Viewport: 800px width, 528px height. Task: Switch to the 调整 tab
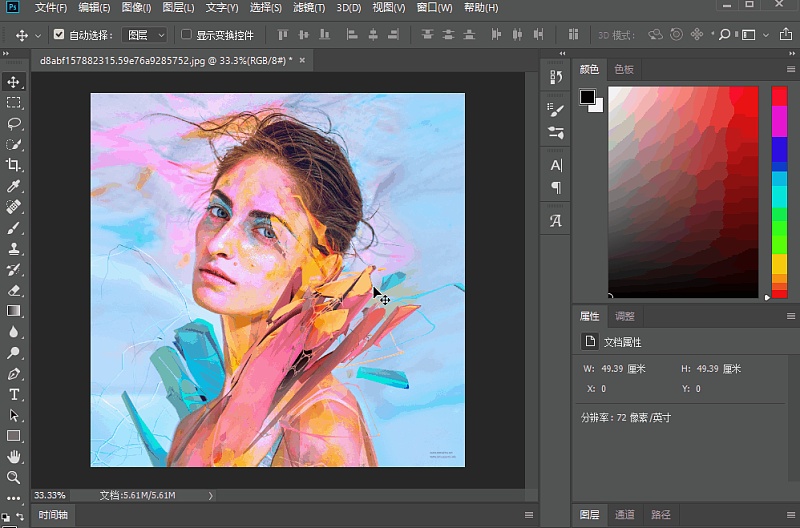pos(624,316)
